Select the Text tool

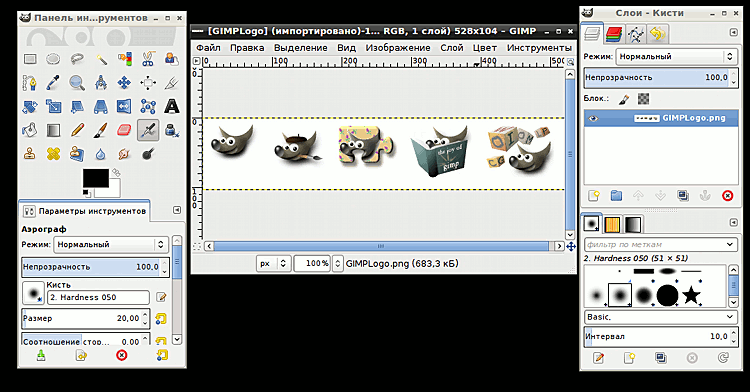pos(171,106)
